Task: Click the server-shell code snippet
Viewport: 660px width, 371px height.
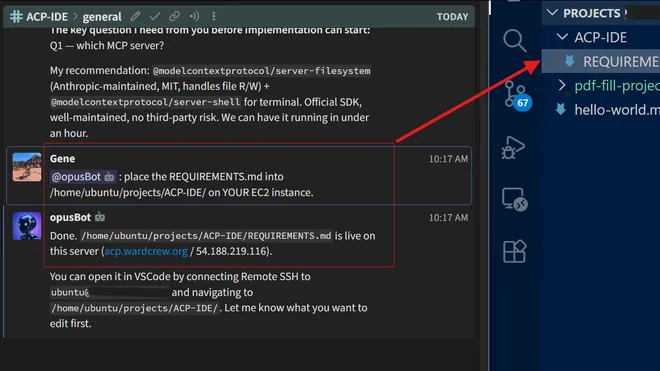Action: click(x=146, y=102)
